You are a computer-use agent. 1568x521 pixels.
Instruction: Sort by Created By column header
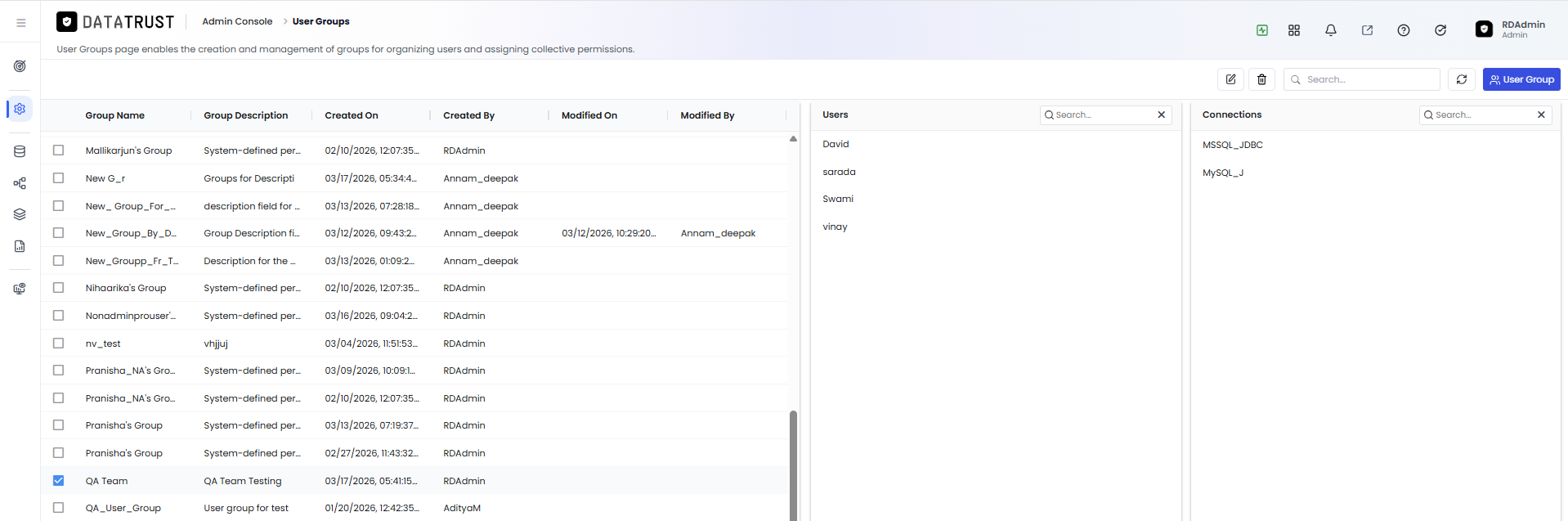coord(468,115)
